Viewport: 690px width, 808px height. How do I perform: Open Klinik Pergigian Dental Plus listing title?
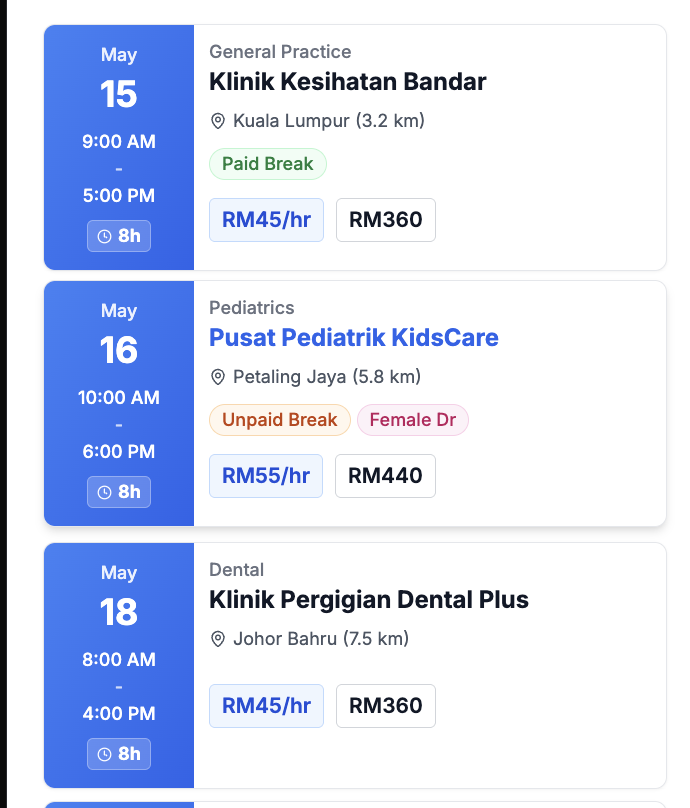coord(368,600)
